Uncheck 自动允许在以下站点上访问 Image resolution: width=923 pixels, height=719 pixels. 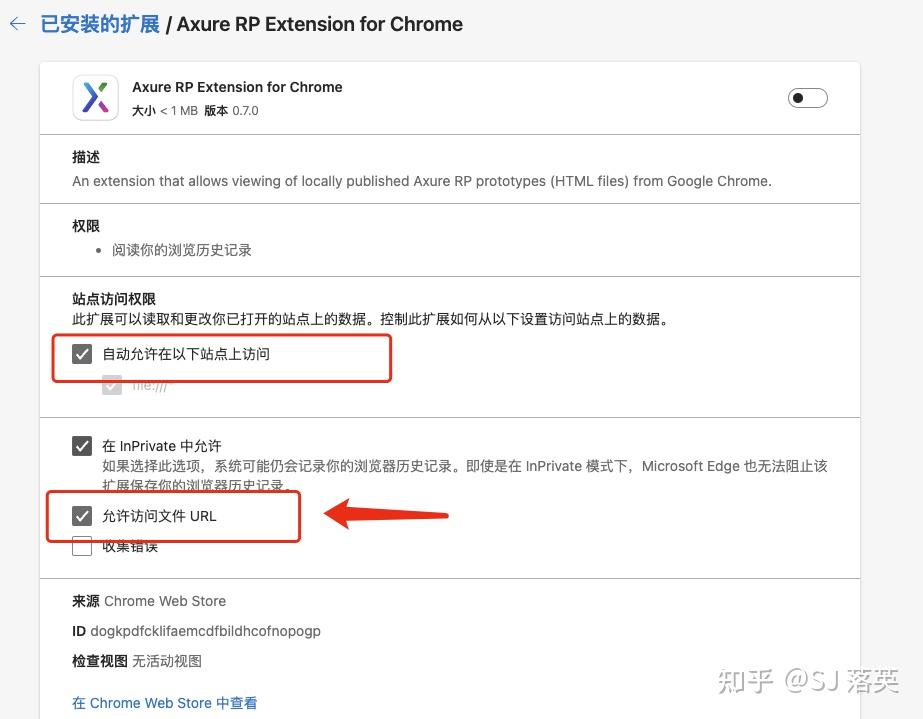pos(81,353)
